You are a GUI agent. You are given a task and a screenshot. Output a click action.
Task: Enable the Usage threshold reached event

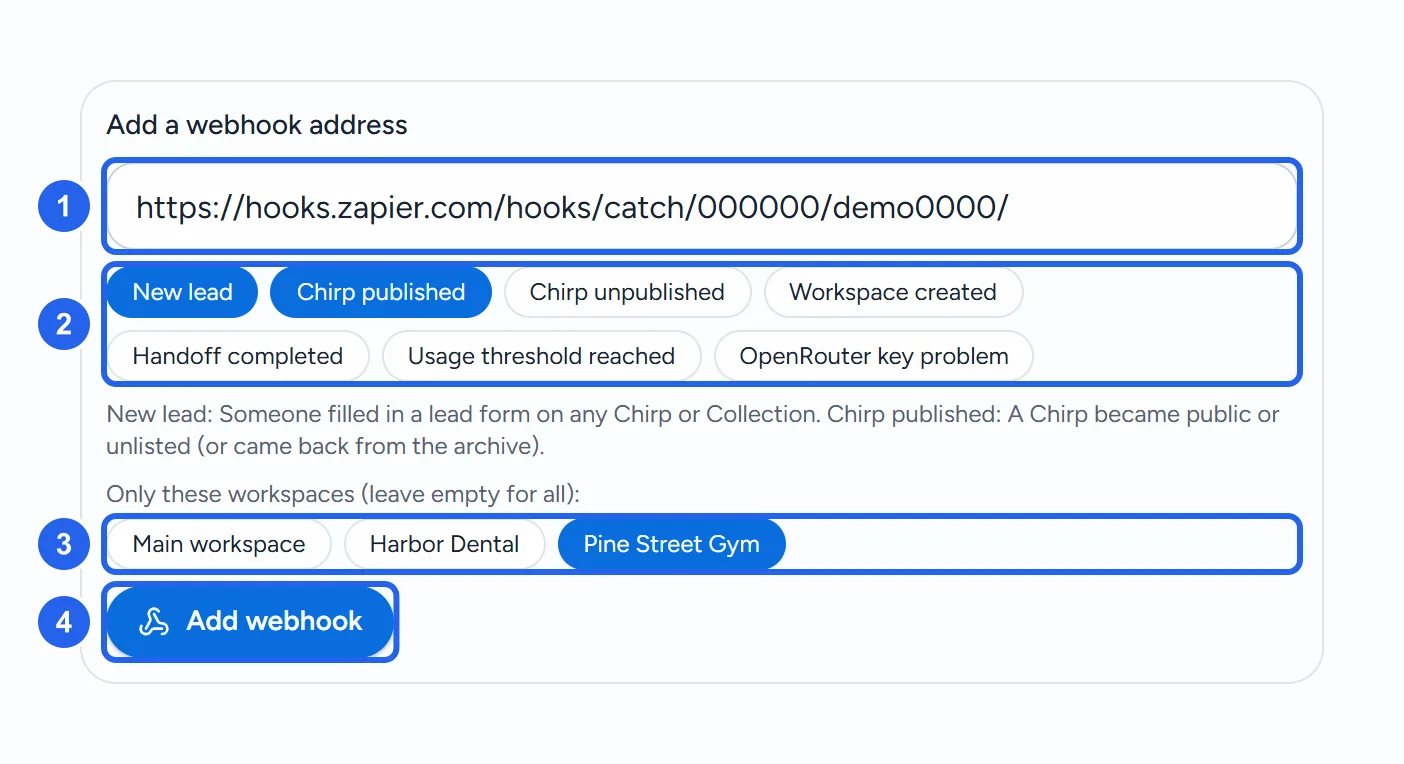[541, 356]
